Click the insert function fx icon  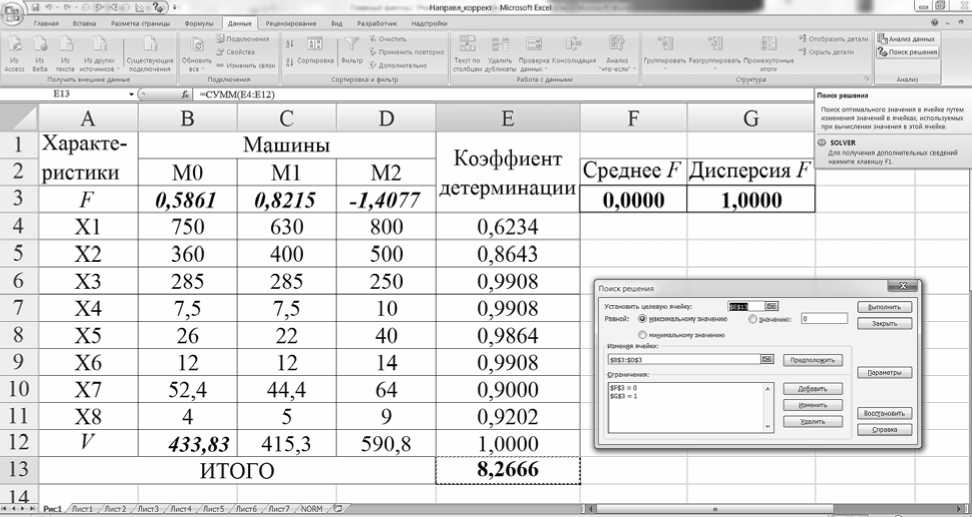185,94
